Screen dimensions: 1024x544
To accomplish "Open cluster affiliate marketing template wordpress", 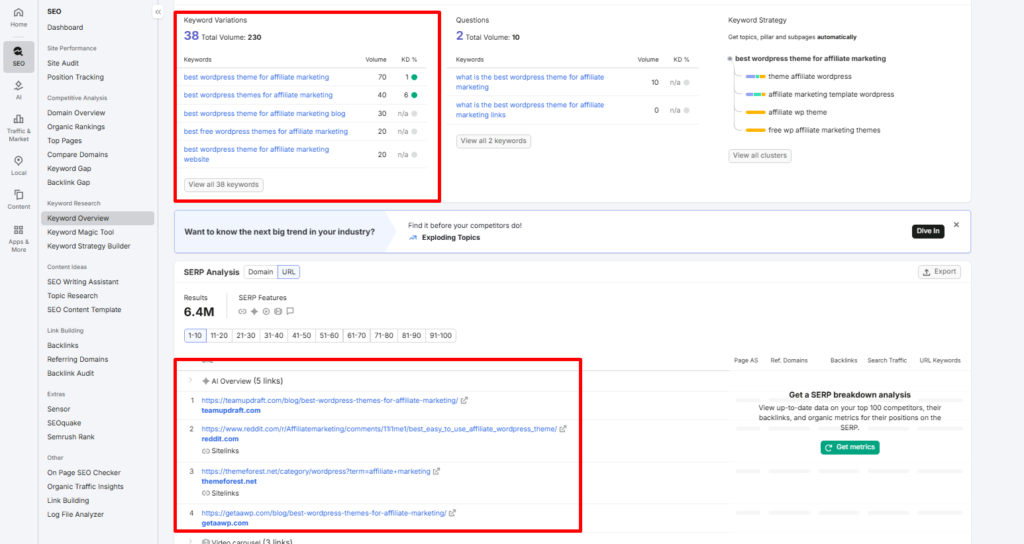I will click(x=831, y=94).
